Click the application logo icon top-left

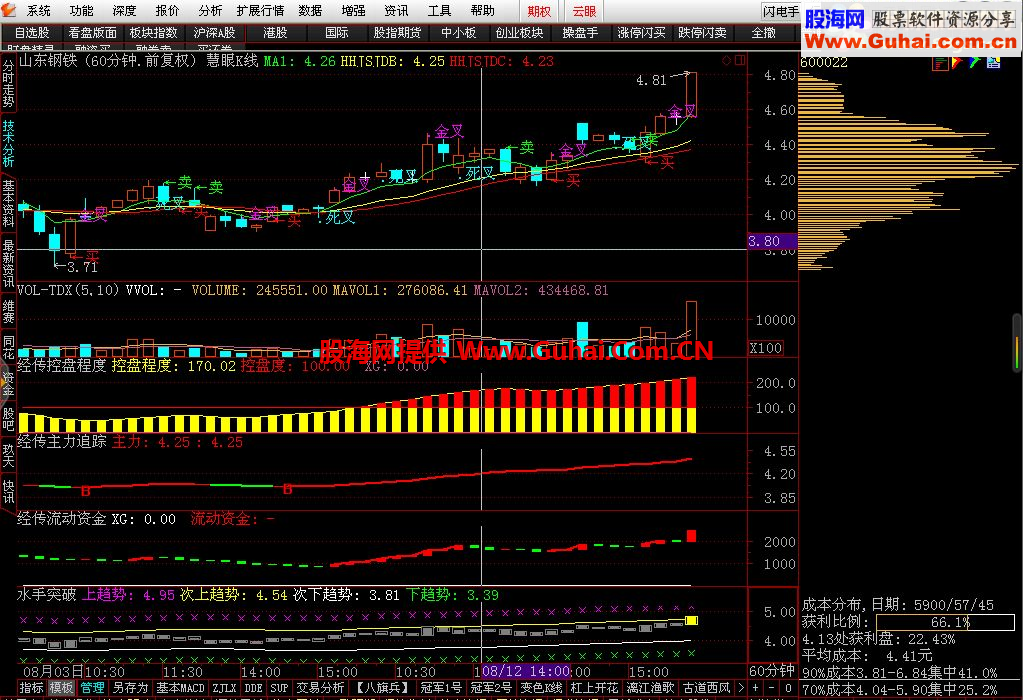pyautogui.click(x=8, y=10)
